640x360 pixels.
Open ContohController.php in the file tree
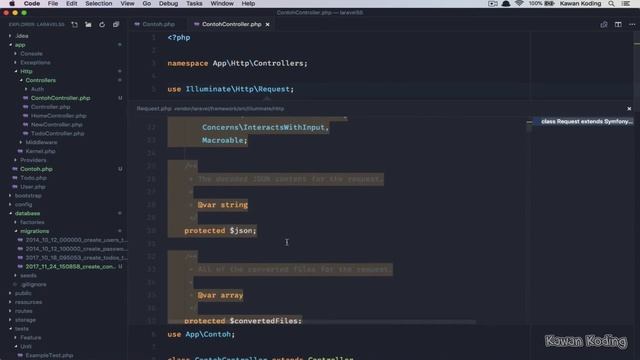(x=60, y=98)
